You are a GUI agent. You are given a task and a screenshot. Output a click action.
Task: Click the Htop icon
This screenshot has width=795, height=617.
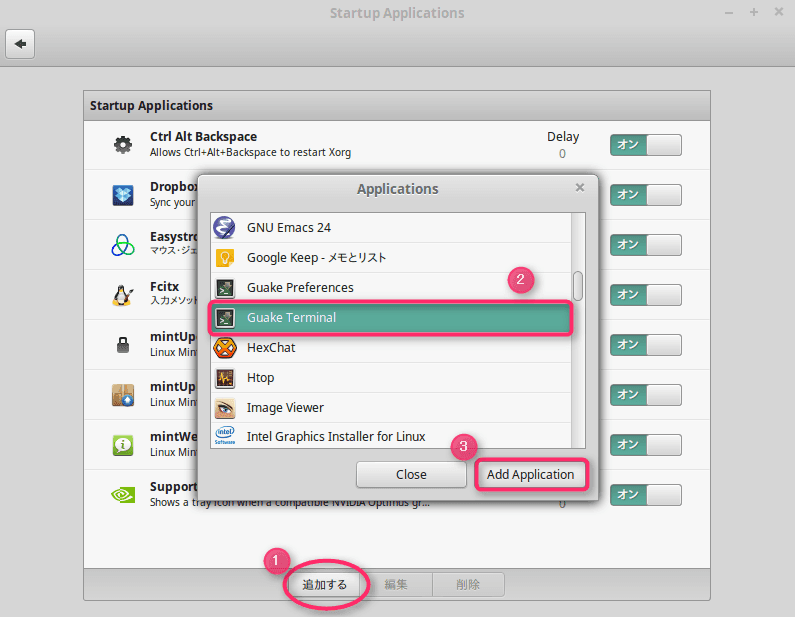[x=225, y=378]
